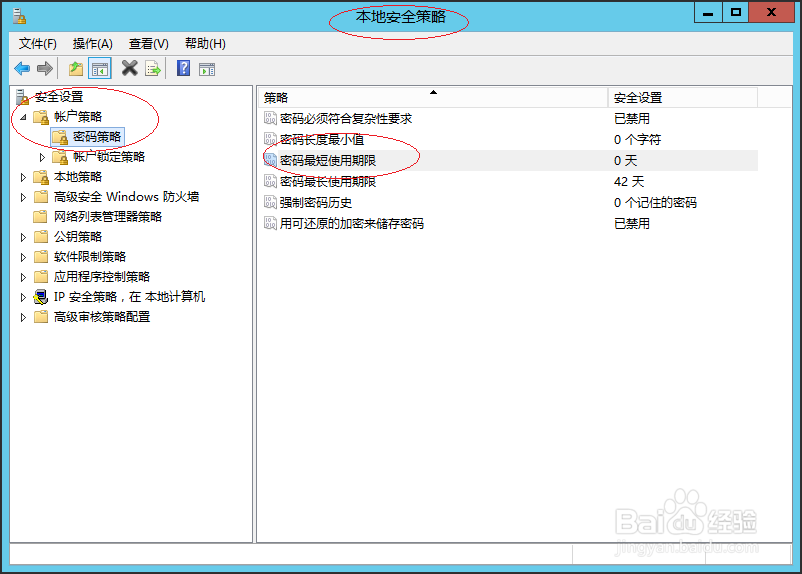Open the 帮助(H) menu
The height and width of the screenshot is (574, 802).
[x=205, y=44]
